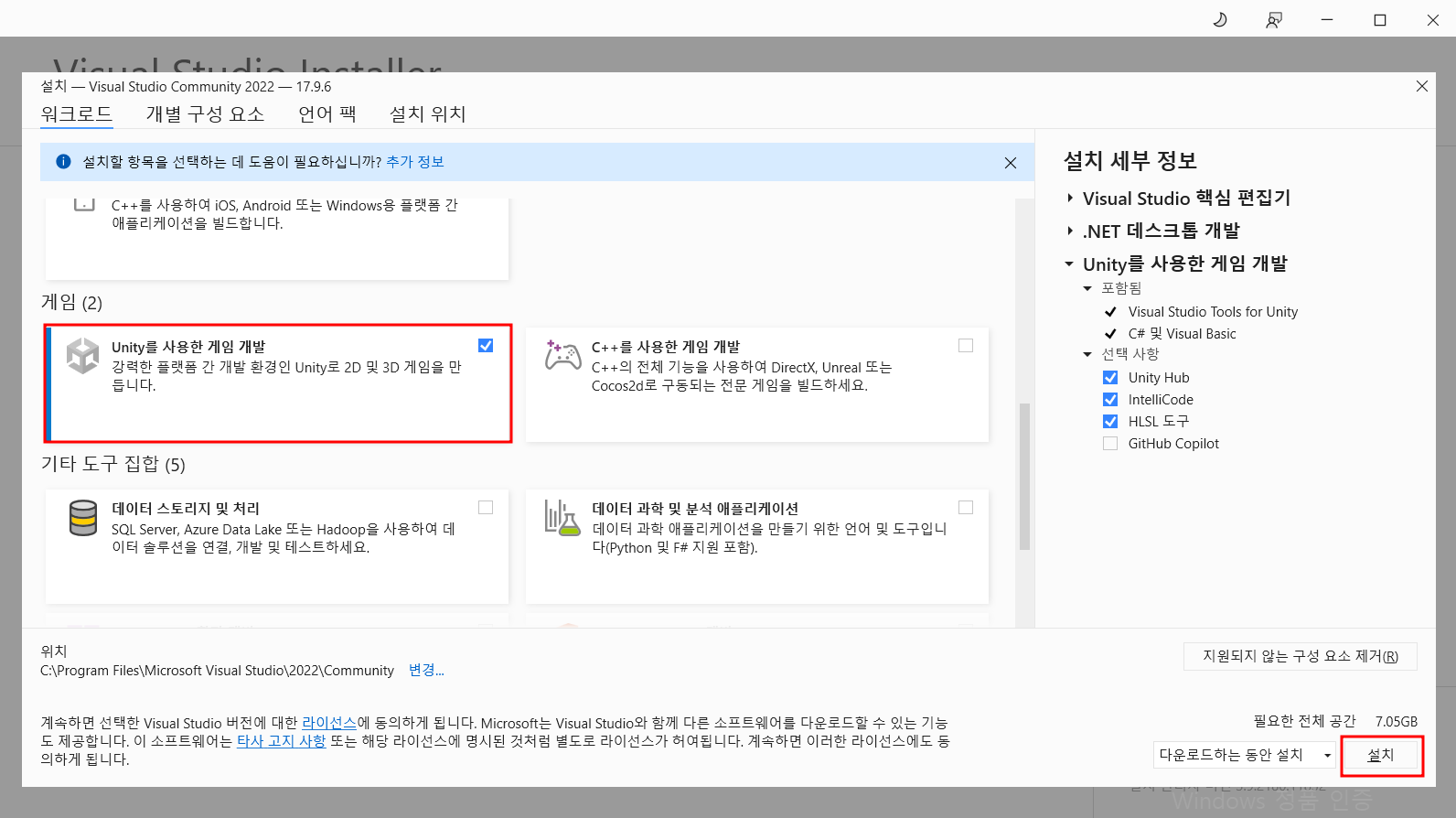The image size is (1456, 818).
Task: Uncheck the IntelliCode optional component
Action: (x=1110, y=399)
